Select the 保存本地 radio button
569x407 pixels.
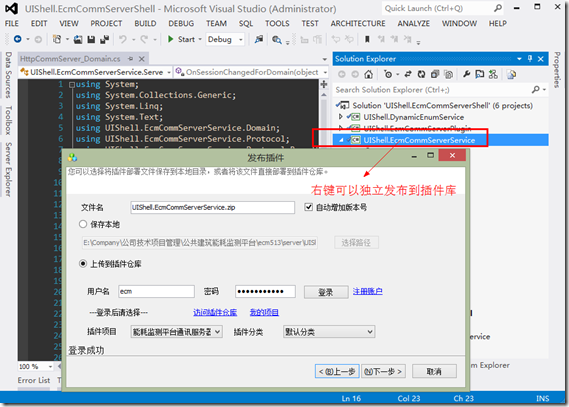[x=83, y=224]
